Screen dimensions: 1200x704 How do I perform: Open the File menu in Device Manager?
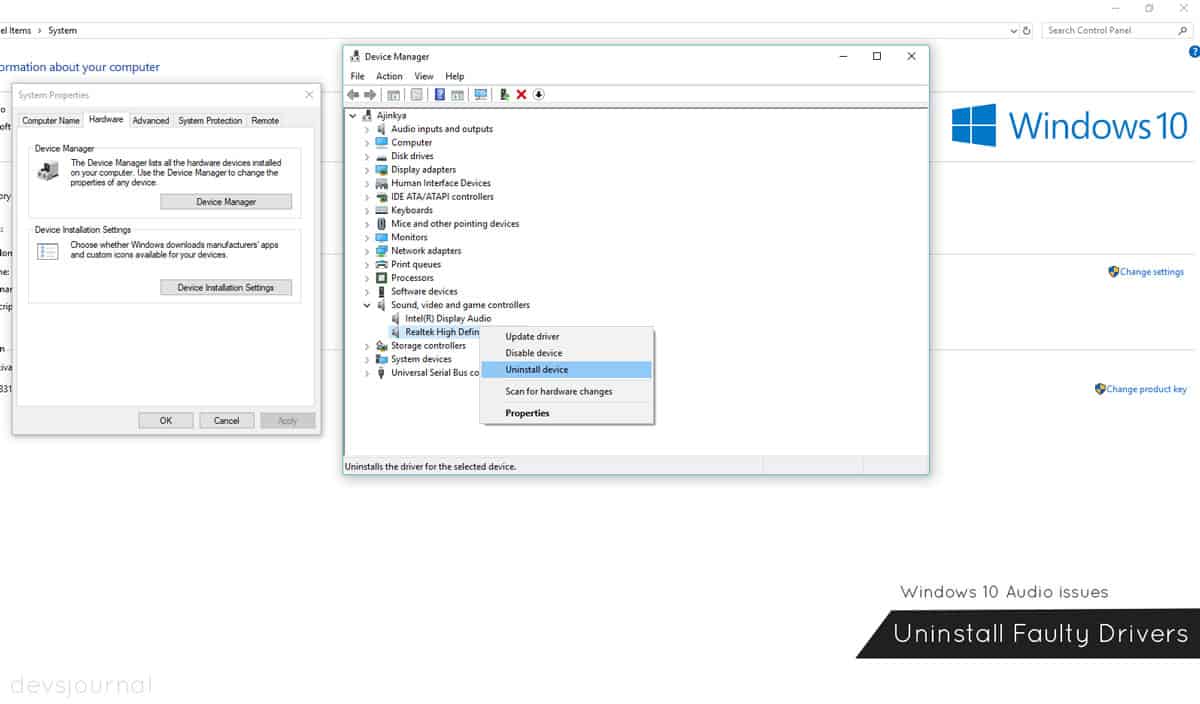pyautogui.click(x=358, y=76)
